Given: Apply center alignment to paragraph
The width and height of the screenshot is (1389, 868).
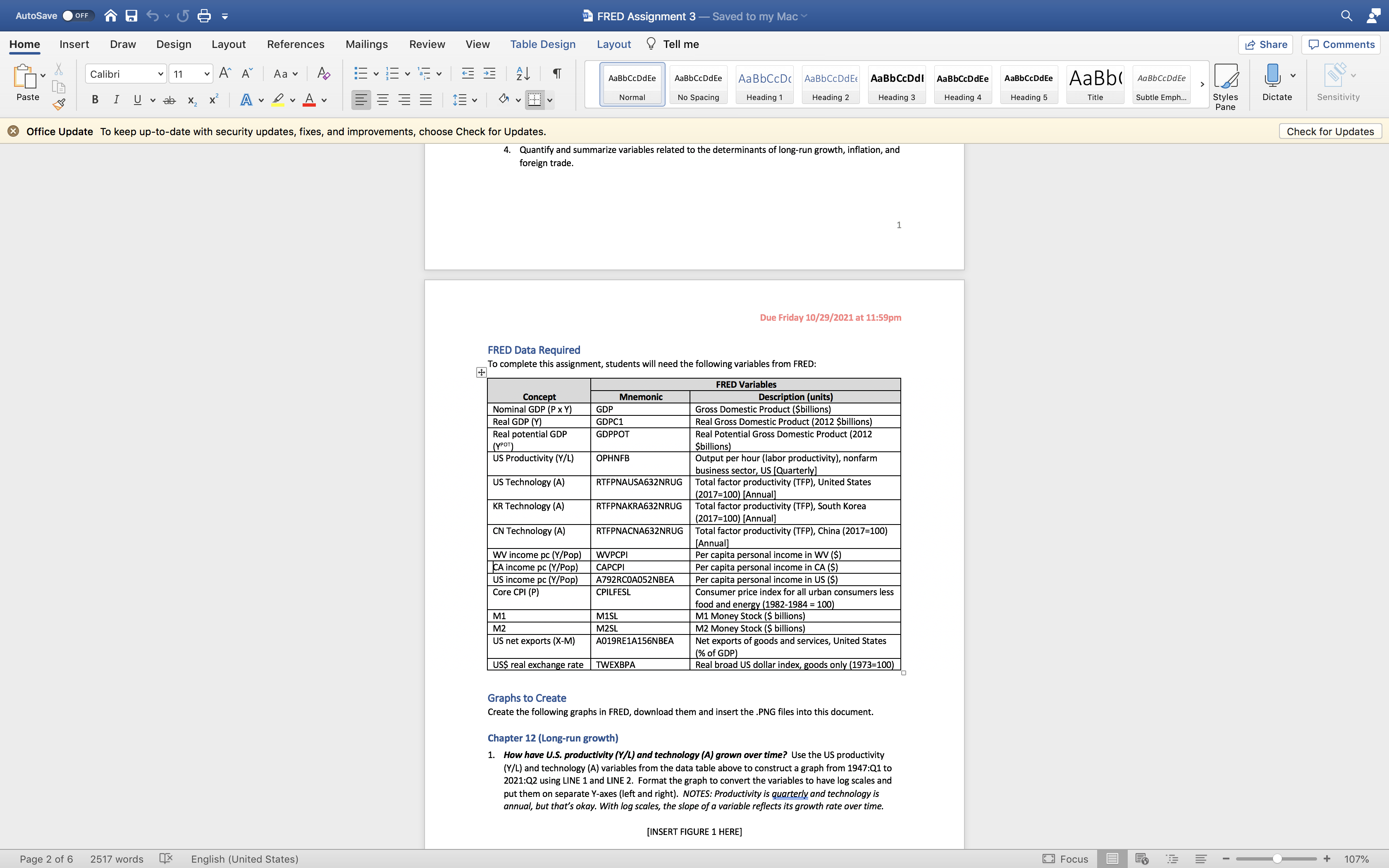Looking at the screenshot, I should (383, 99).
